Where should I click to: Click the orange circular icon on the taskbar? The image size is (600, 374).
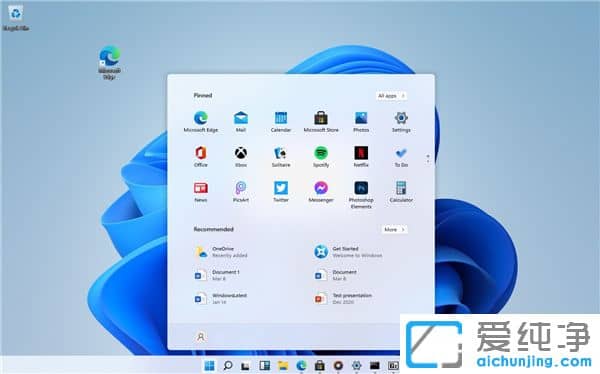(338, 366)
